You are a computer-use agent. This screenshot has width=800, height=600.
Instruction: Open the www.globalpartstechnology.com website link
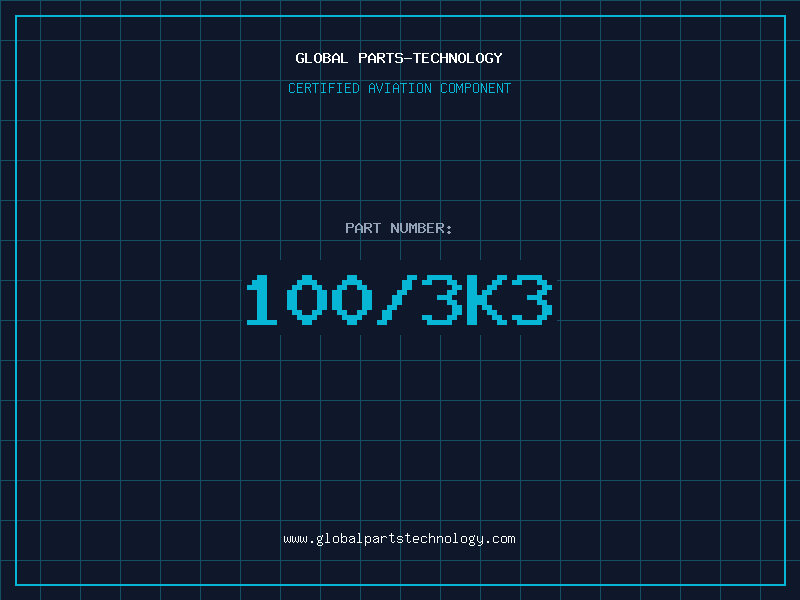[399, 539]
